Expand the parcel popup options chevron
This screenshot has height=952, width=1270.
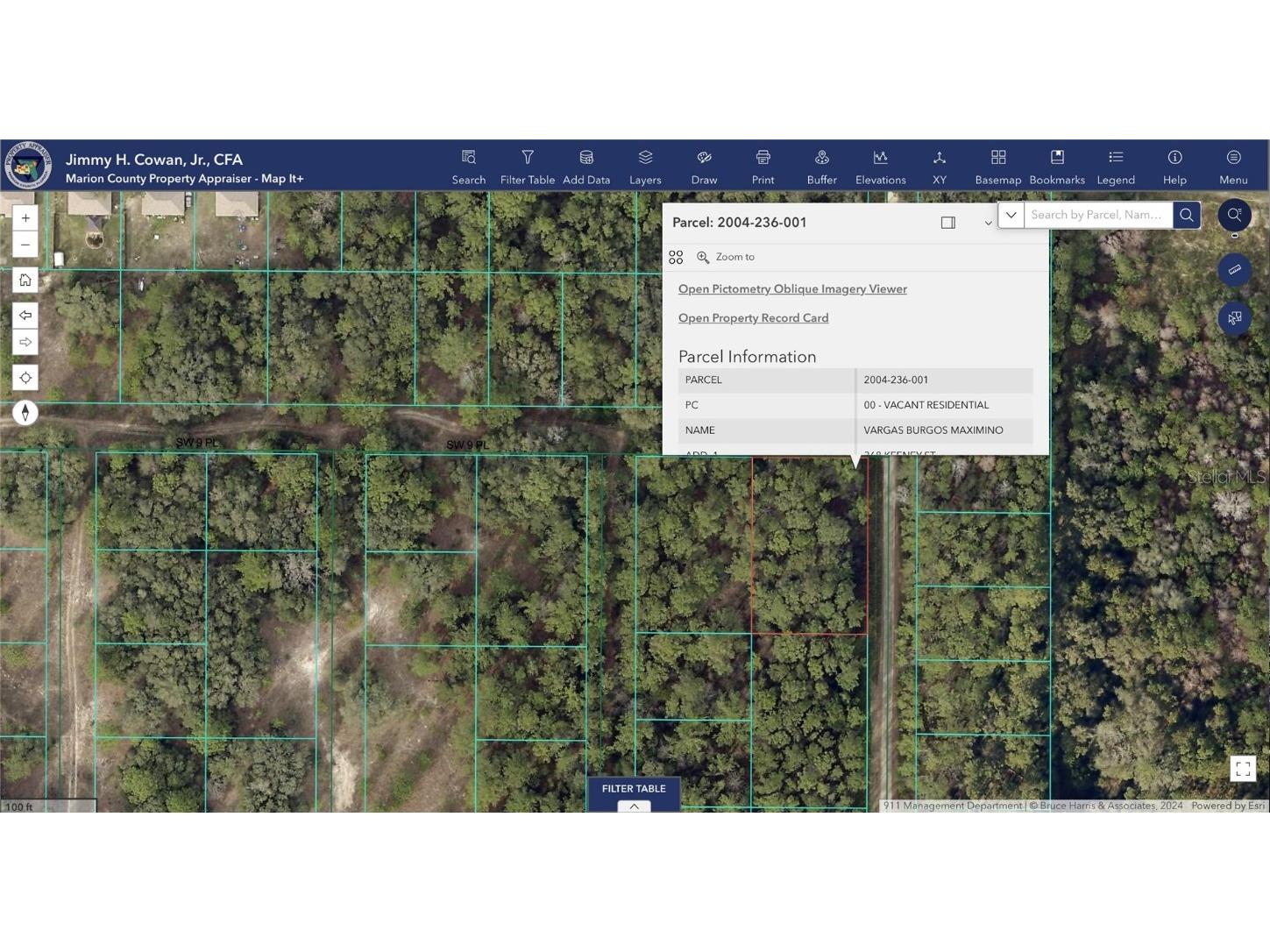987,223
